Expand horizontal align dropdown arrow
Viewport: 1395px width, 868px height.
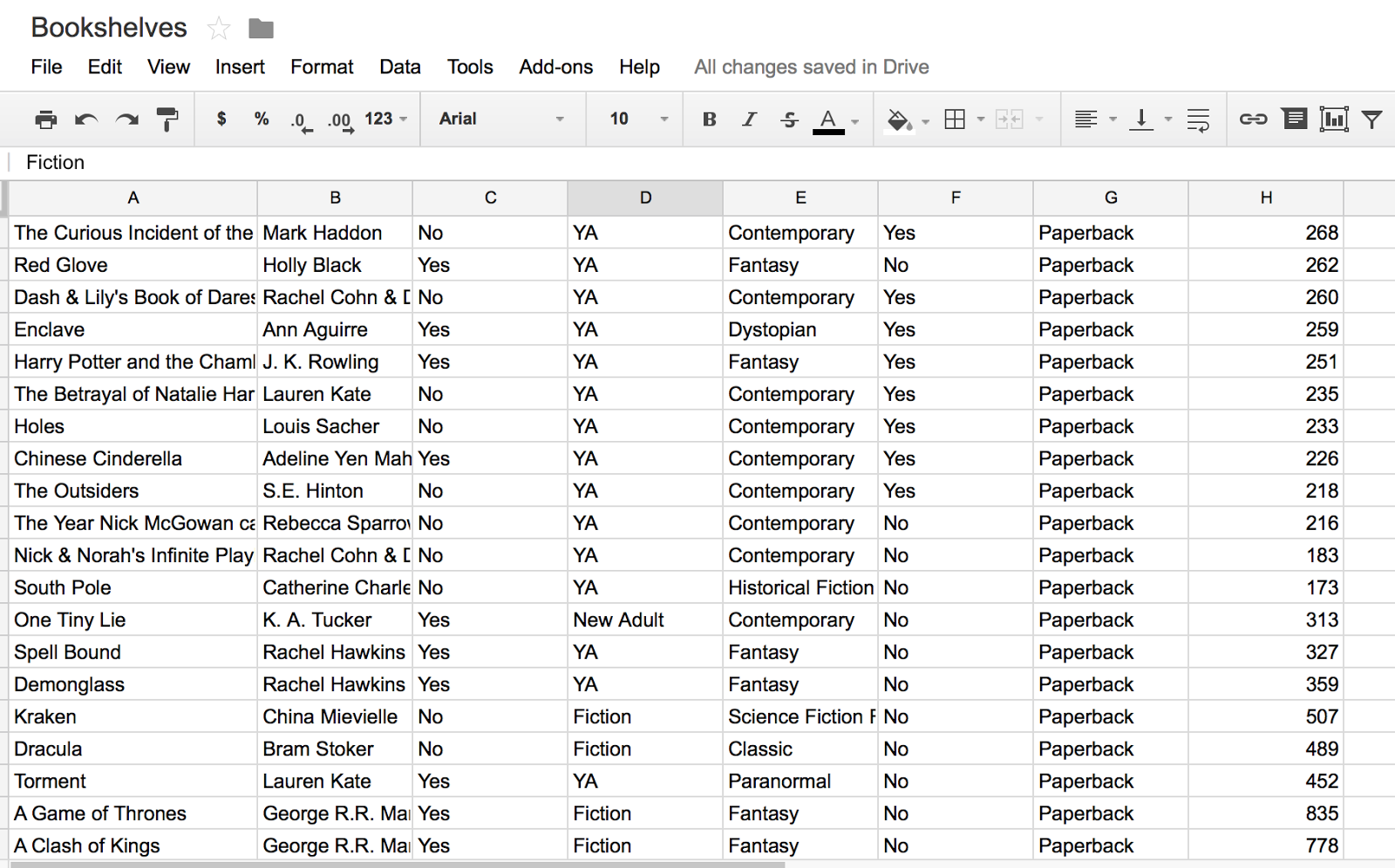tap(1113, 119)
